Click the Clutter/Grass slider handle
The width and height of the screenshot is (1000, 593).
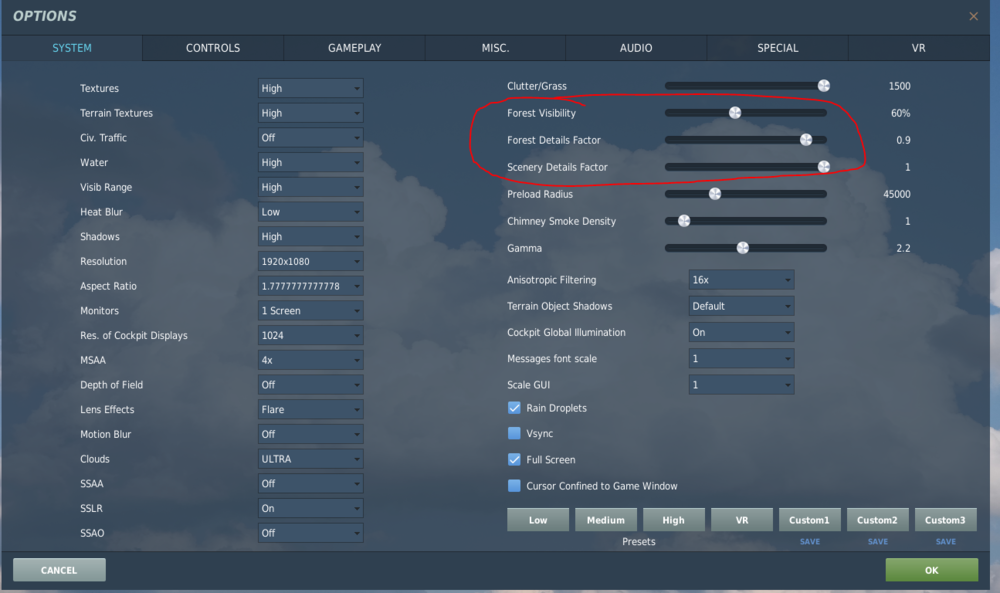[824, 85]
